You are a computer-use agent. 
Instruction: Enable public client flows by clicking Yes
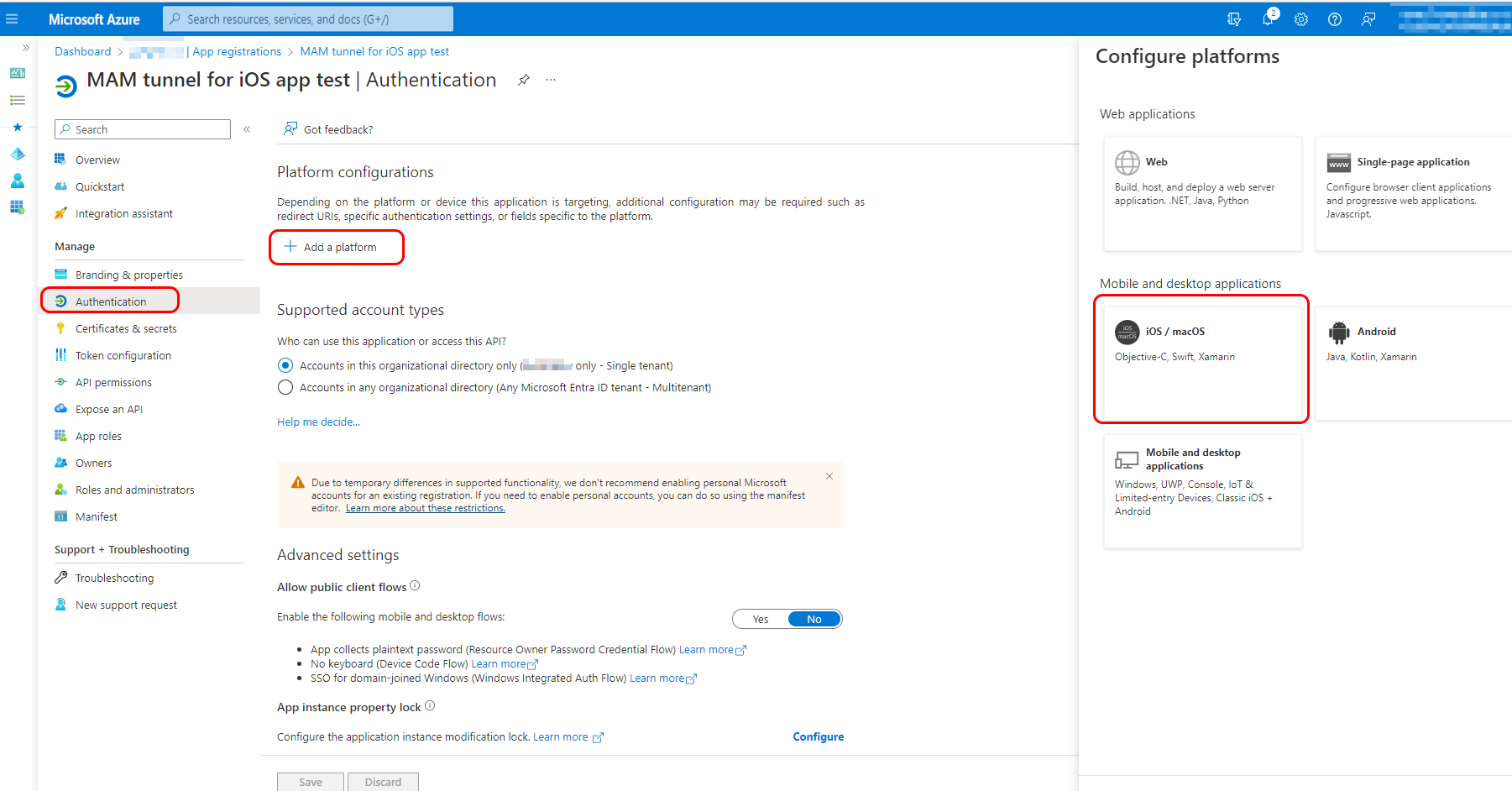(760, 619)
